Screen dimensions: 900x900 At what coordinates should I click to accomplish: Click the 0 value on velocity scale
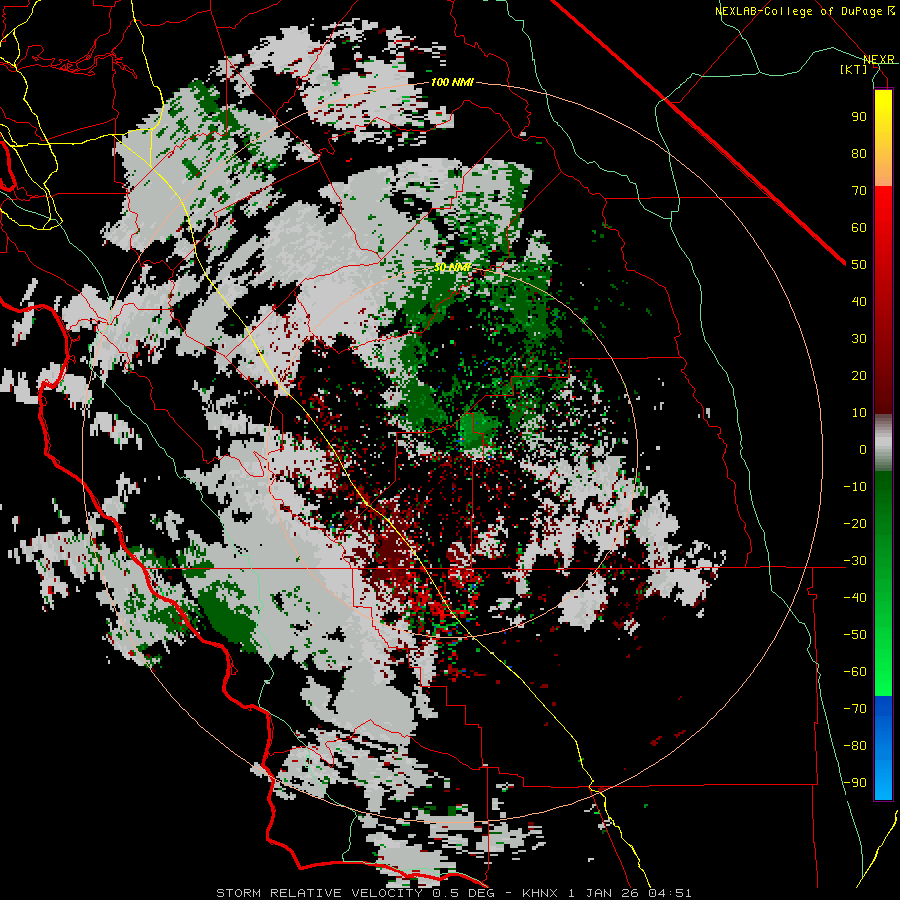pyautogui.click(x=863, y=449)
